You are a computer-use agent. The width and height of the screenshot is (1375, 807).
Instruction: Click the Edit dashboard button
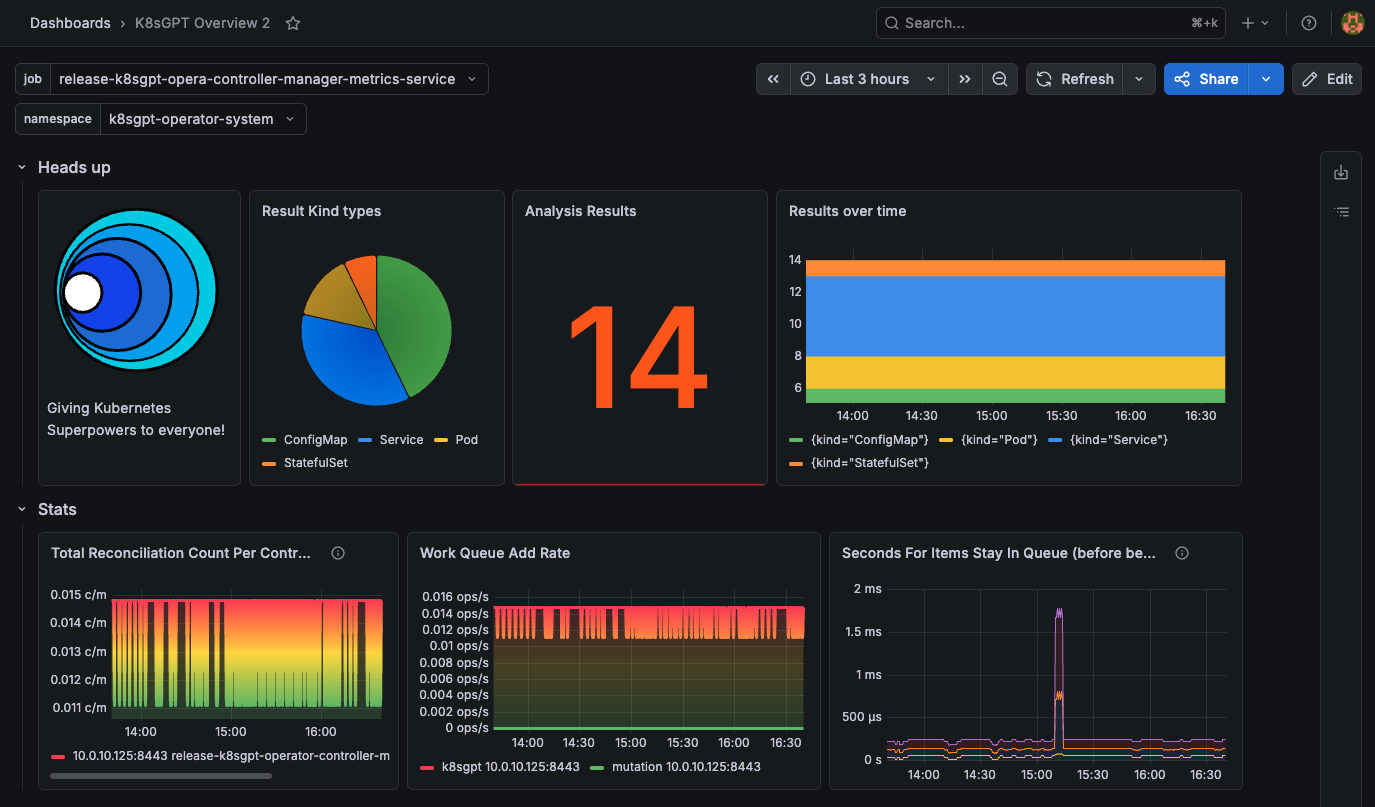[1327, 79]
